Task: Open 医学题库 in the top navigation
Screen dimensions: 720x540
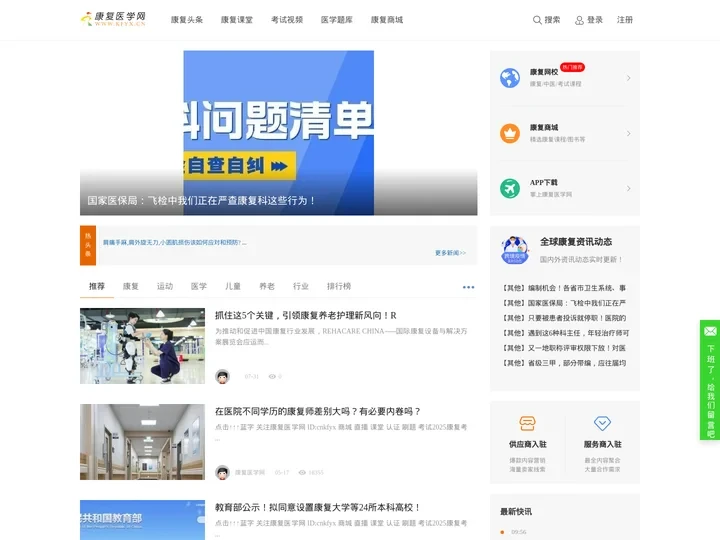Action: [x=337, y=20]
